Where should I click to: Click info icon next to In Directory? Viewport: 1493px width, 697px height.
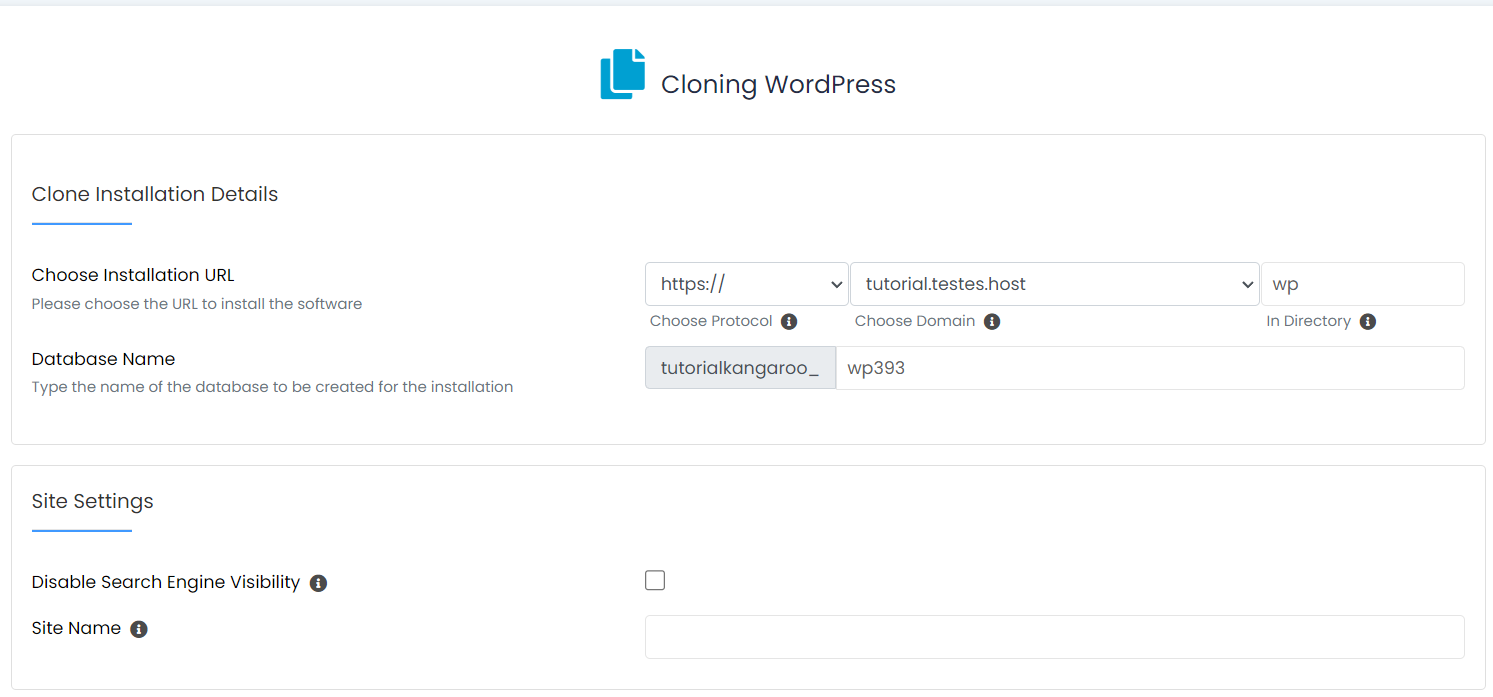pyautogui.click(x=1368, y=321)
